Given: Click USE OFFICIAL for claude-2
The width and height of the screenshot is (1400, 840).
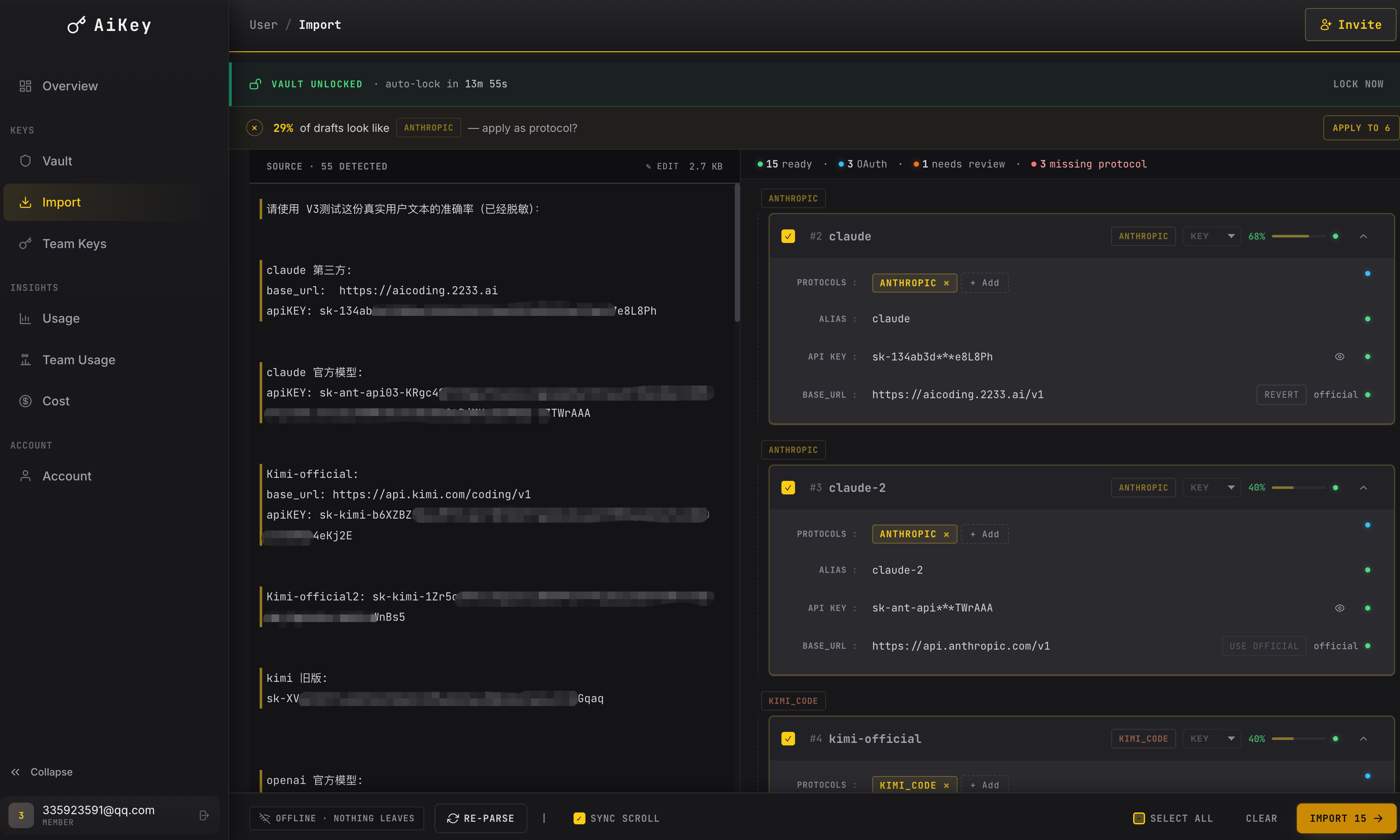Looking at the screenshot, I should pyautogui.click(x=1263, y=646).
